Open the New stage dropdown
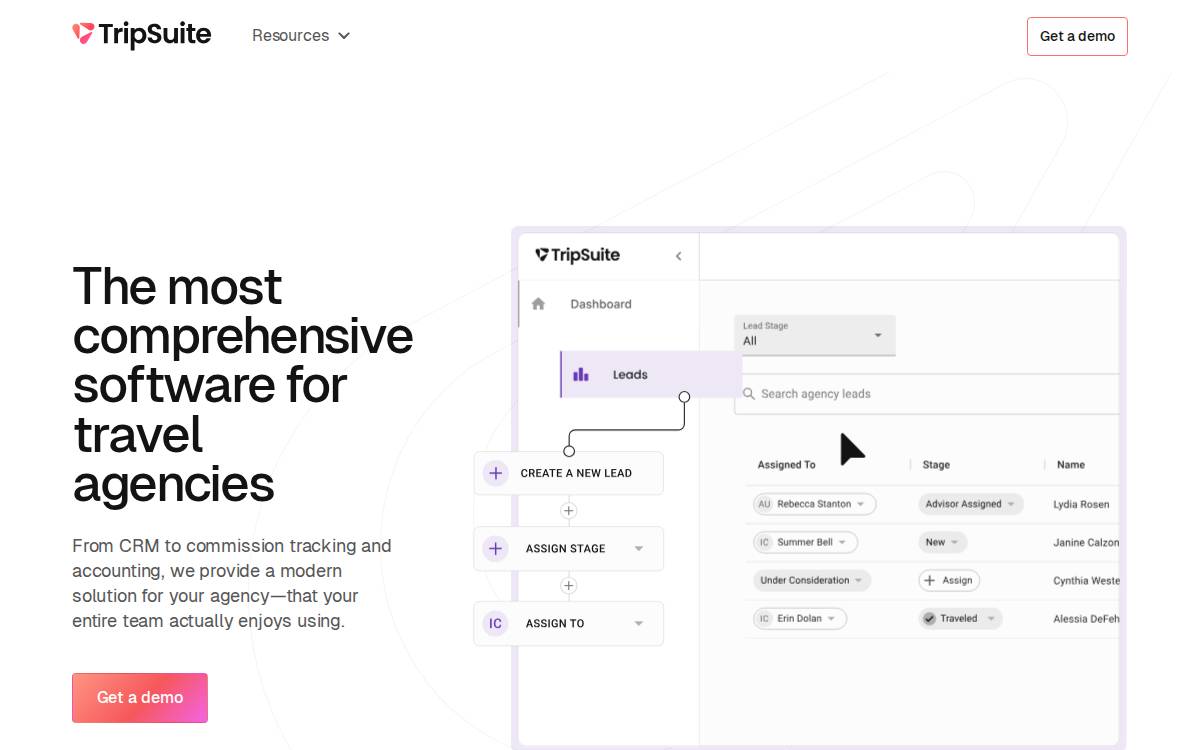1200x750 pixels. pos(942,542)
